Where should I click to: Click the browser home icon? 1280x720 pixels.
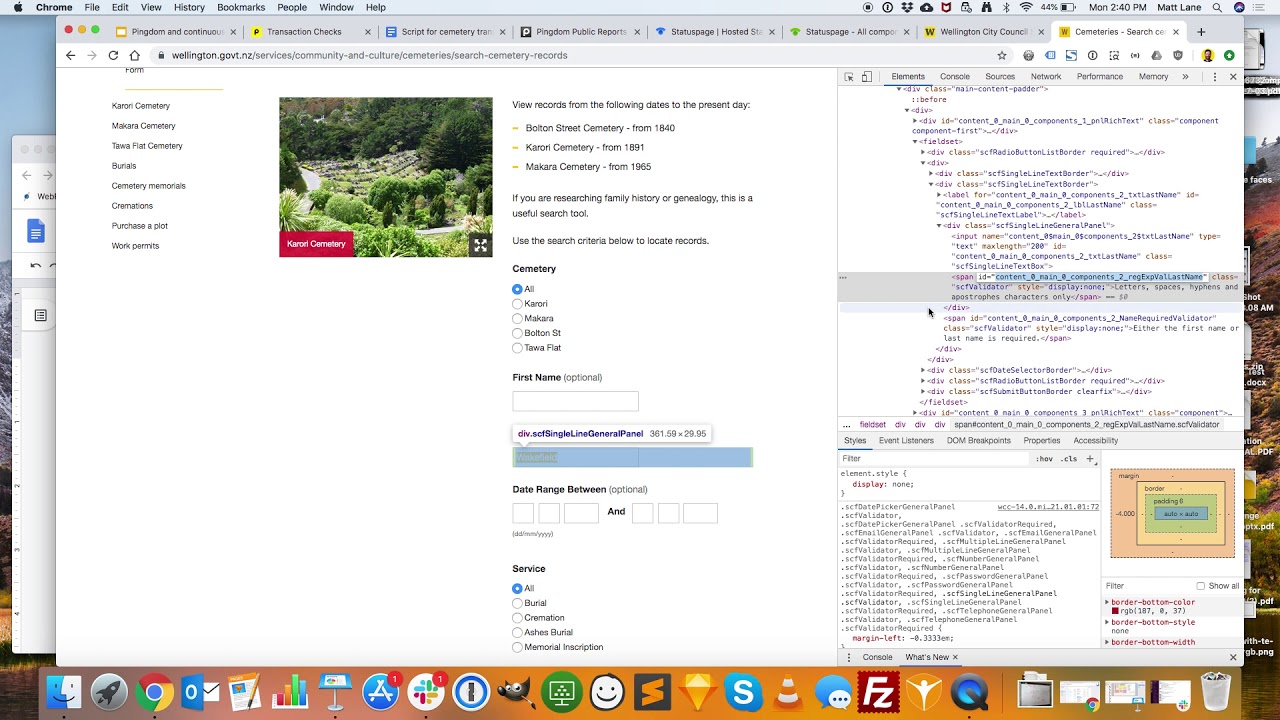(x=135, y=55)
